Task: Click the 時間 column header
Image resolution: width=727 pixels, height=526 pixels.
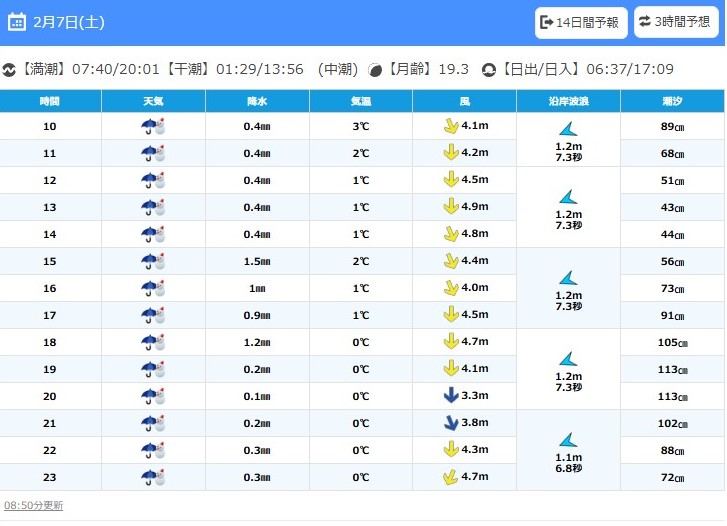Action: (x=50, y=101)
